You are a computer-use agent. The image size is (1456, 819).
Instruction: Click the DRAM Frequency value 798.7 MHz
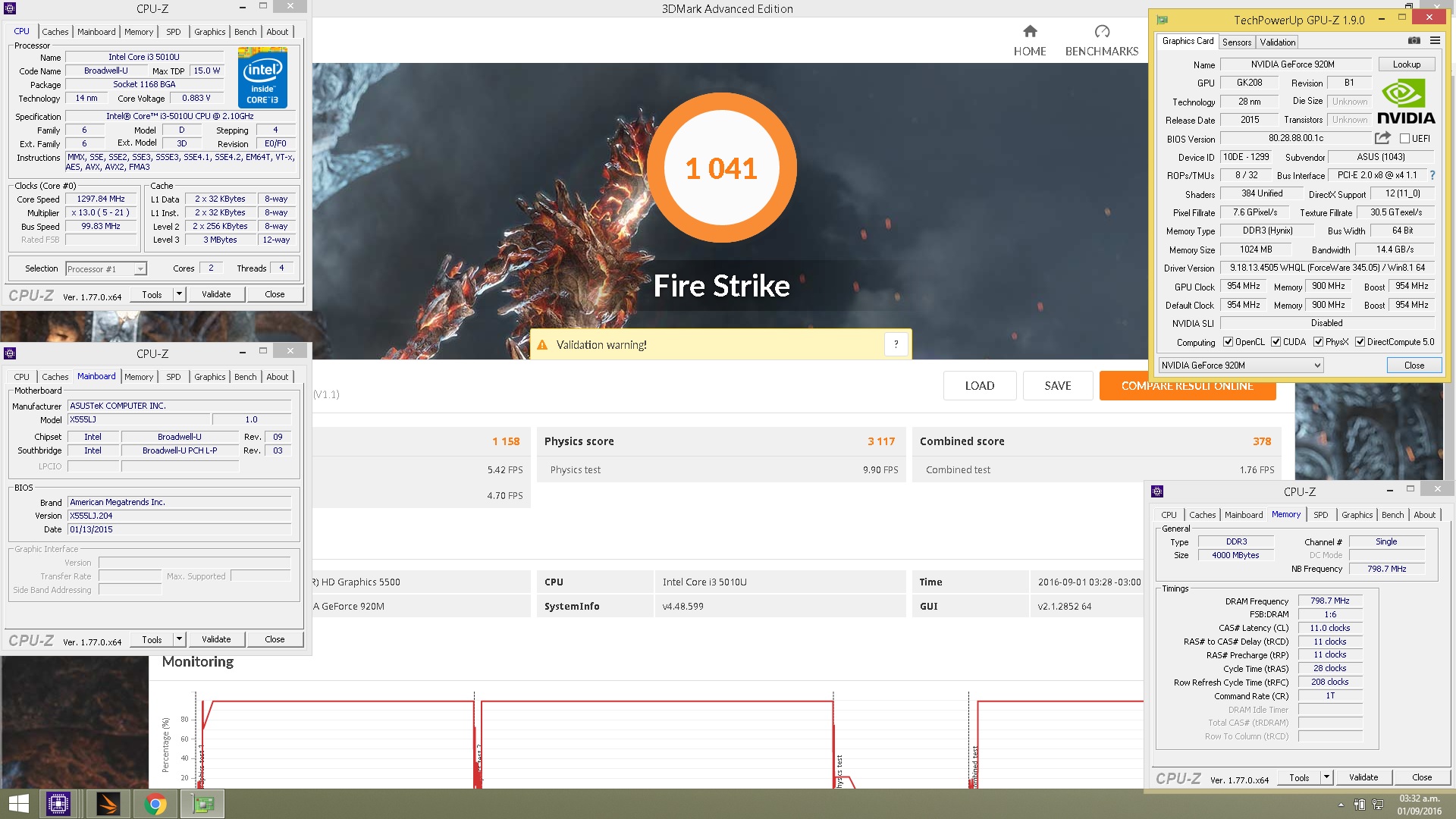1329,601
